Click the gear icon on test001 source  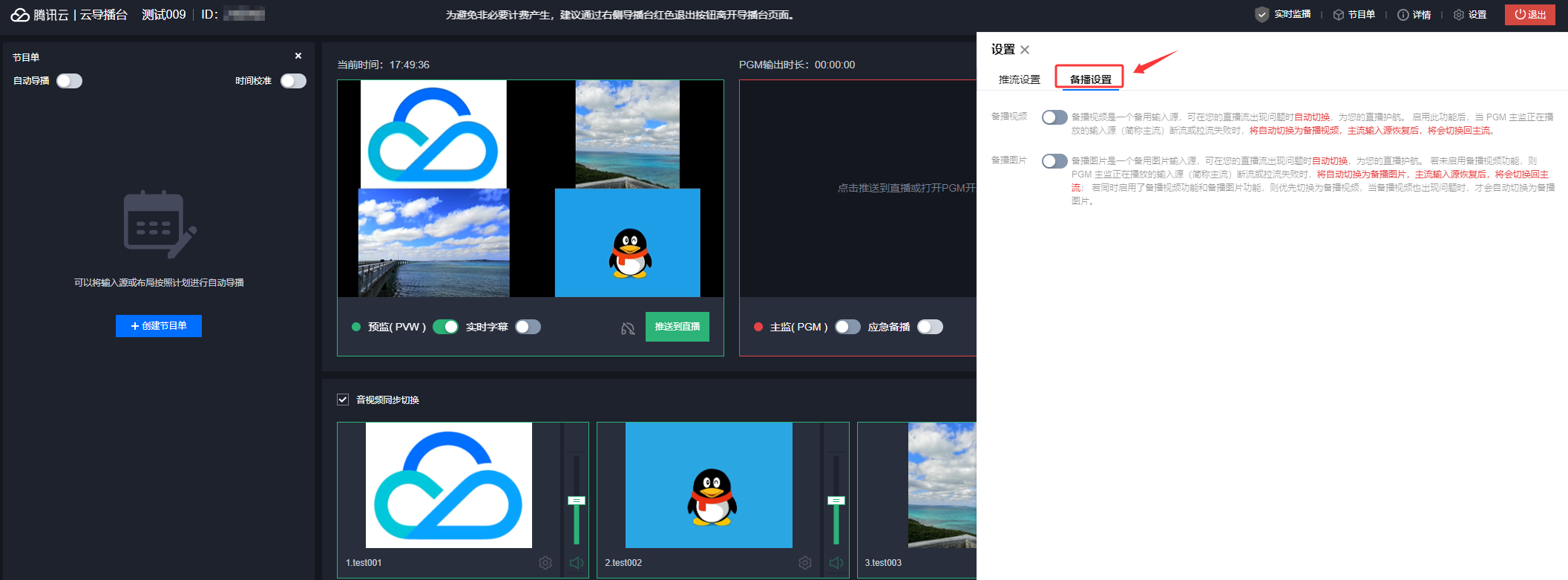pos(545,563)
